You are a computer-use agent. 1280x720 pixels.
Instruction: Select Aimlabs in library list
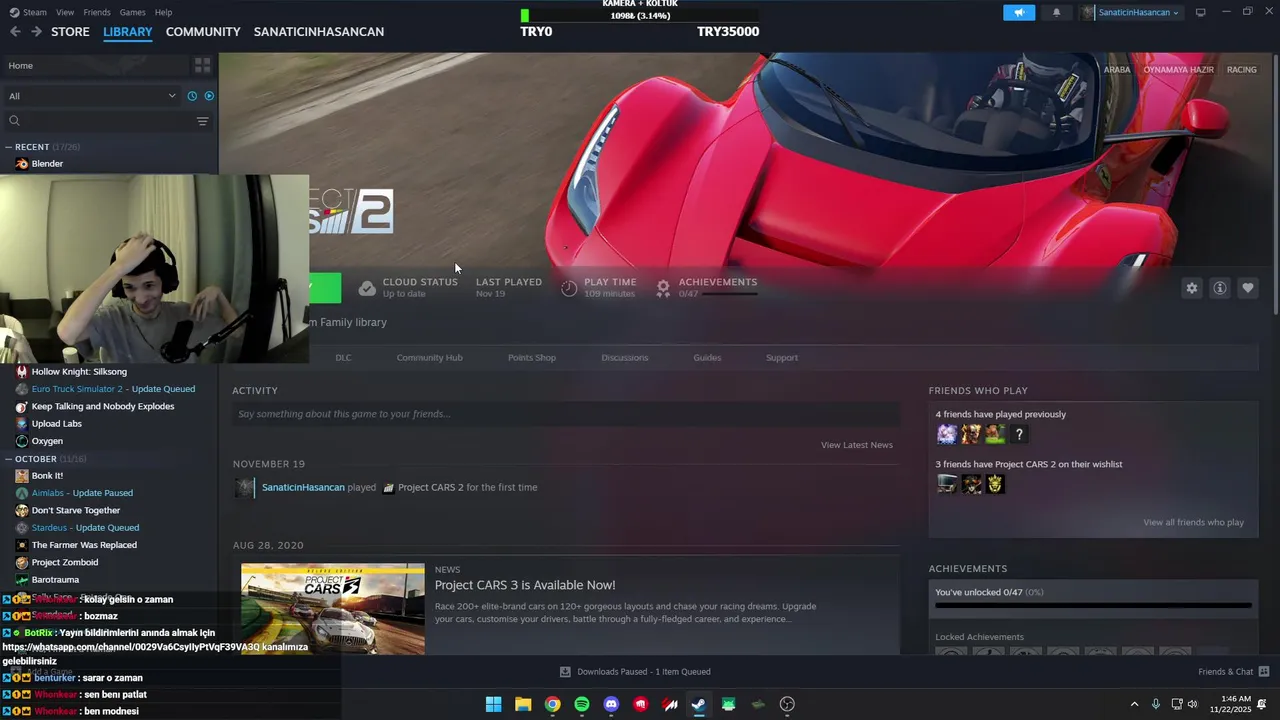click(82, 493)
